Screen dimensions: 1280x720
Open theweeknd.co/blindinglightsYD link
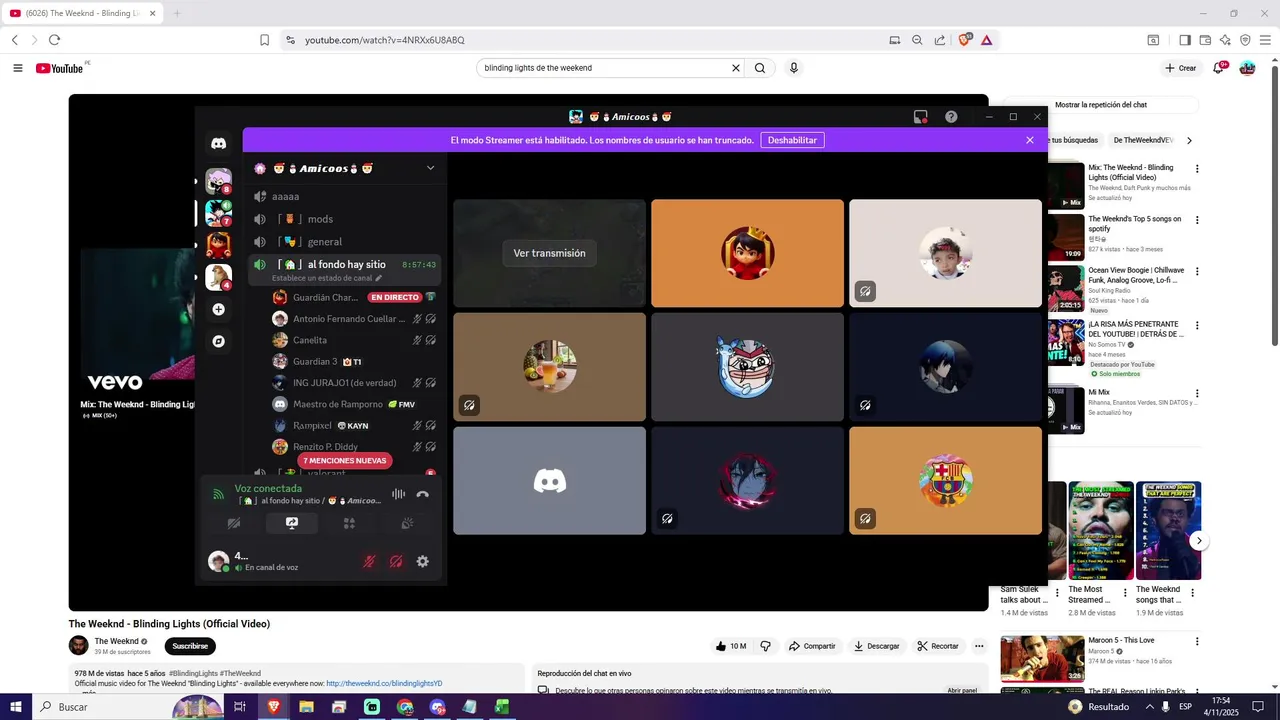click(x=384, y=684)
